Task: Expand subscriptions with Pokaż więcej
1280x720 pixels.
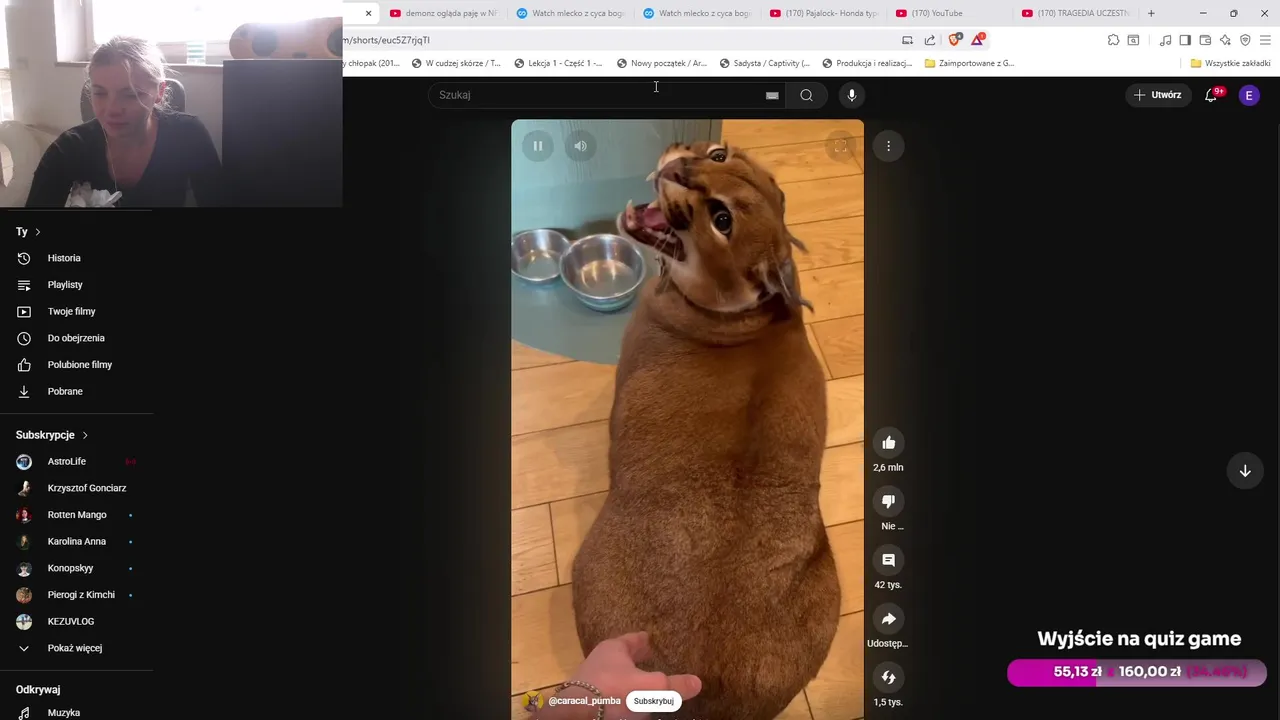Action: point(77,648)
